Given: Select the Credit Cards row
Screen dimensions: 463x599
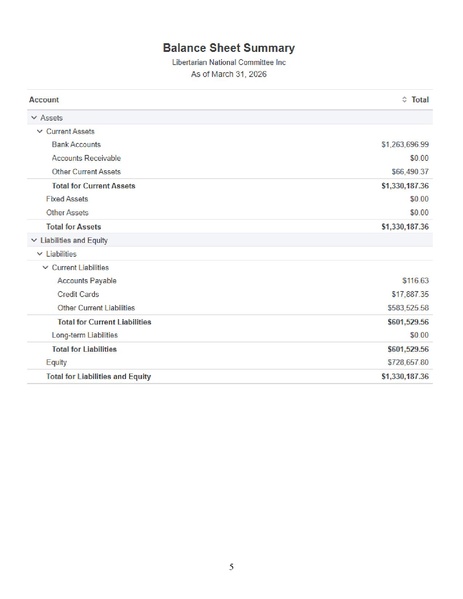Looking at the screenshot, I should coord(230,295).
